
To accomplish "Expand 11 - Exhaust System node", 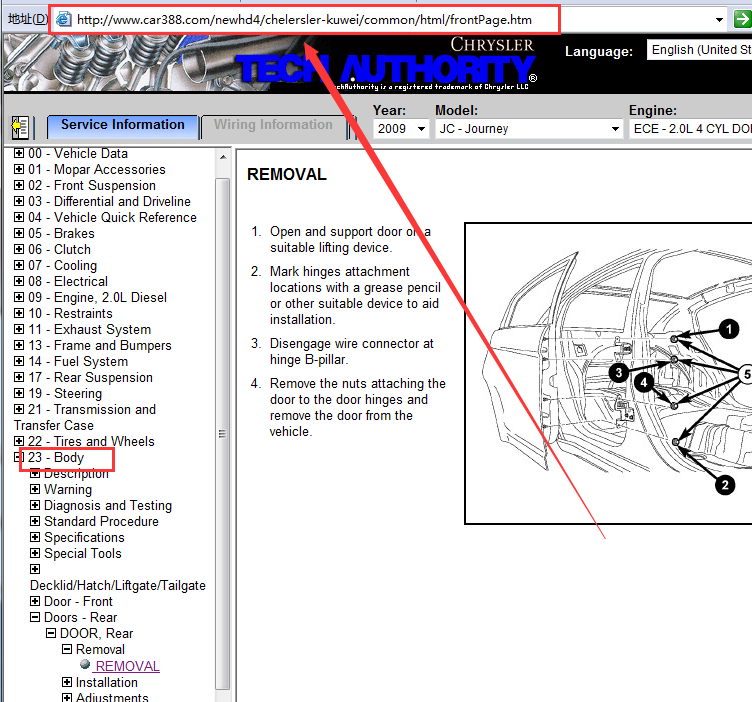I will pyautogui.click(x=19, y=329).
